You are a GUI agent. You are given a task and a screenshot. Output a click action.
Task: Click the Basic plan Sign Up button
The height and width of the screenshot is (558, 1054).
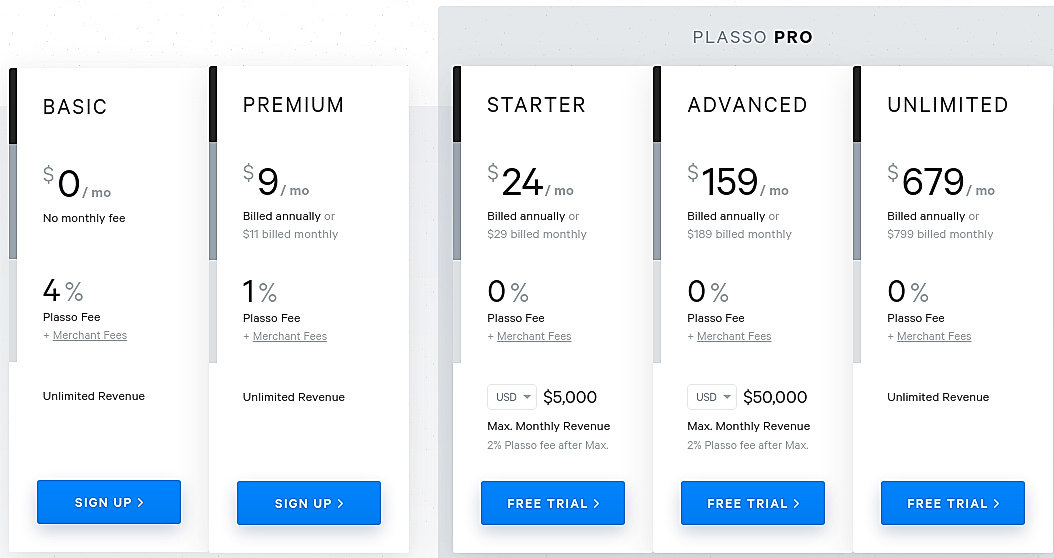click(109, 502)
